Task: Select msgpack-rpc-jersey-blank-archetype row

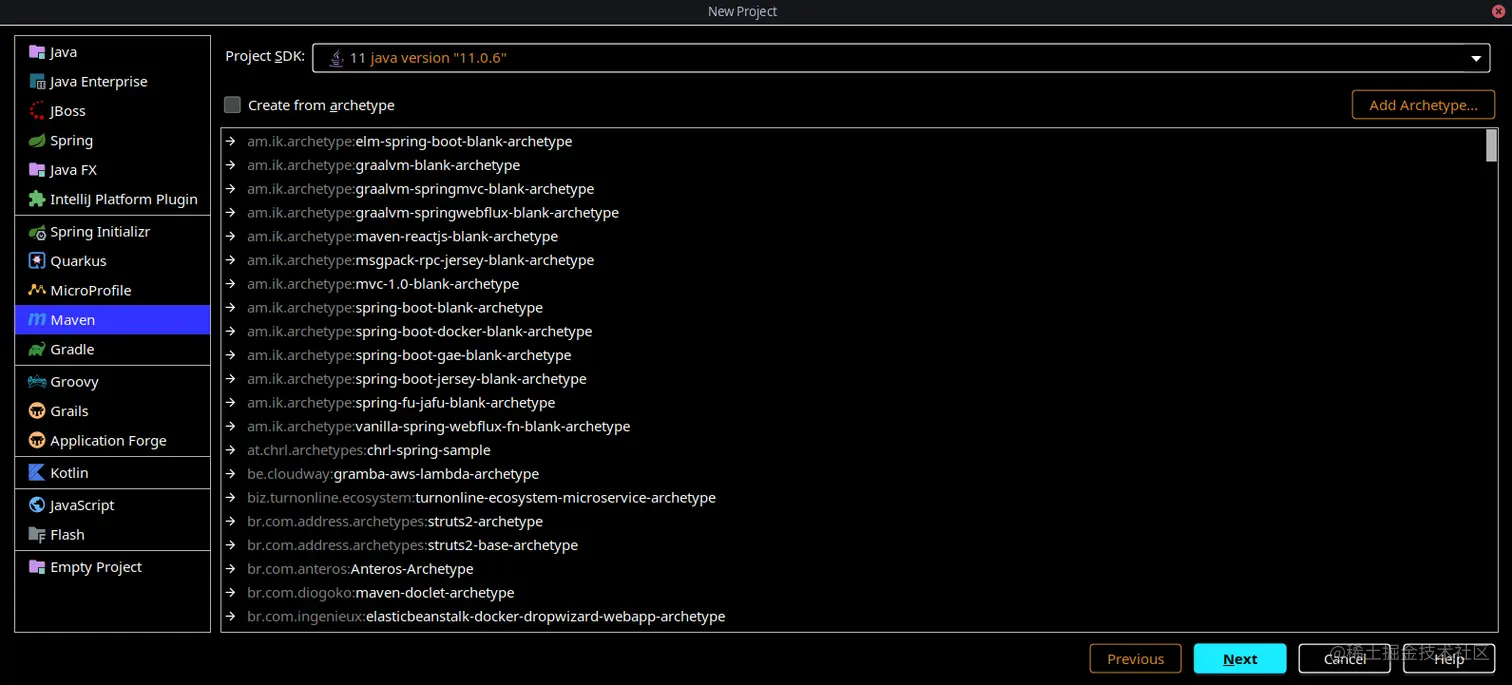Action: coord(853,260)
